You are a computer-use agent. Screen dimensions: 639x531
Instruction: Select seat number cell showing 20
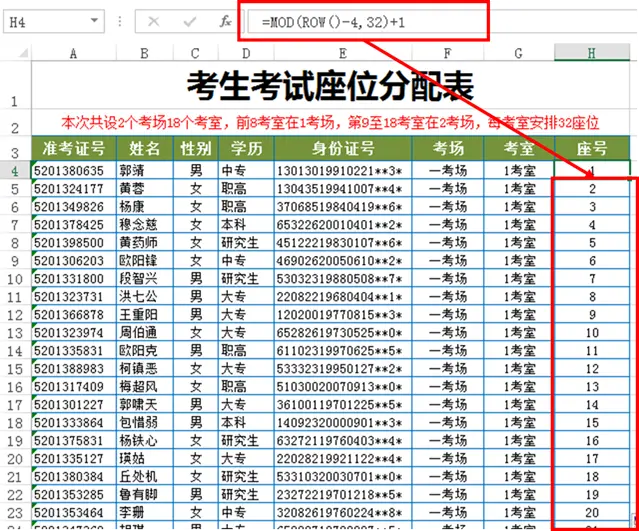point(592,512)
